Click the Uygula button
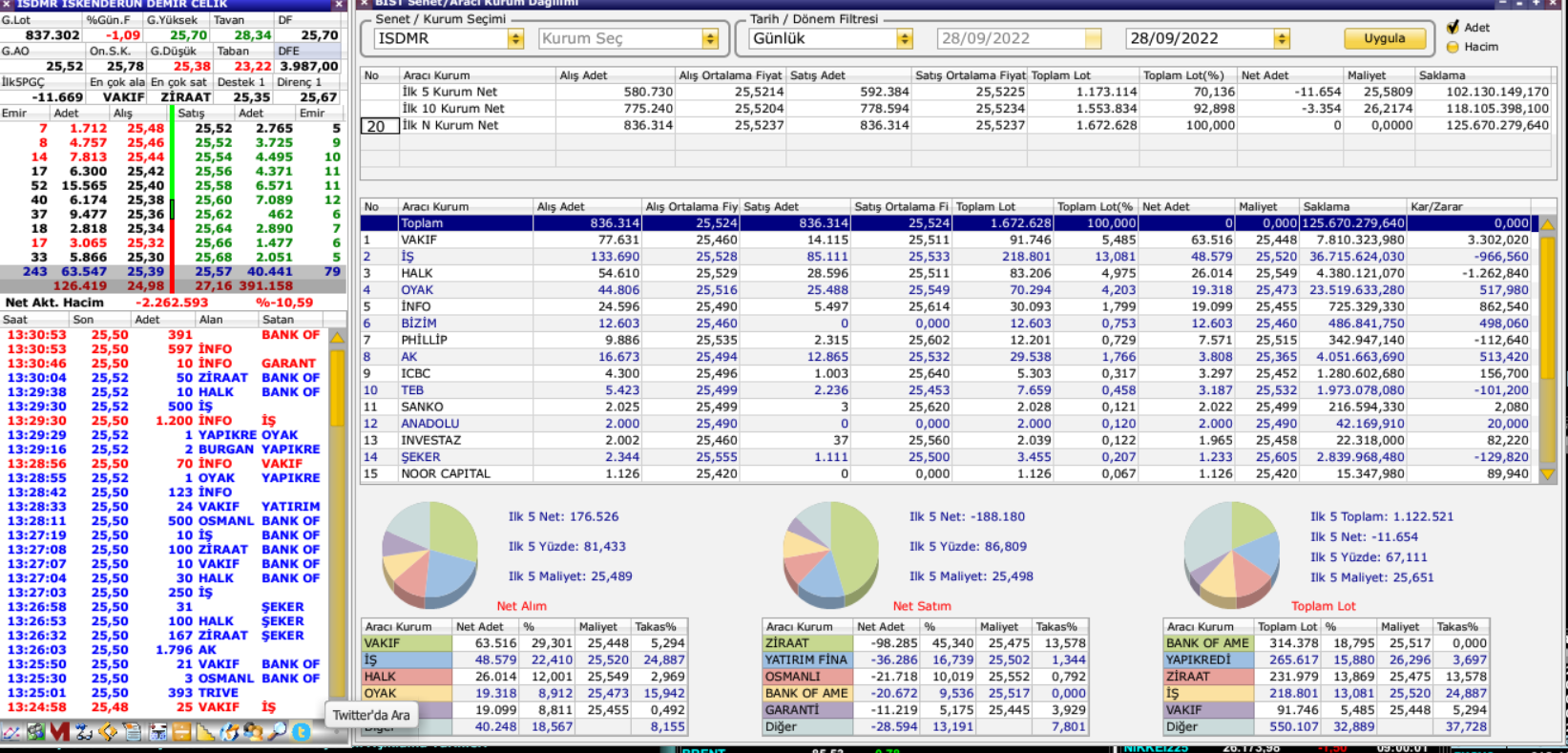The image size is (1568, 753). [x=1385, y=38]
